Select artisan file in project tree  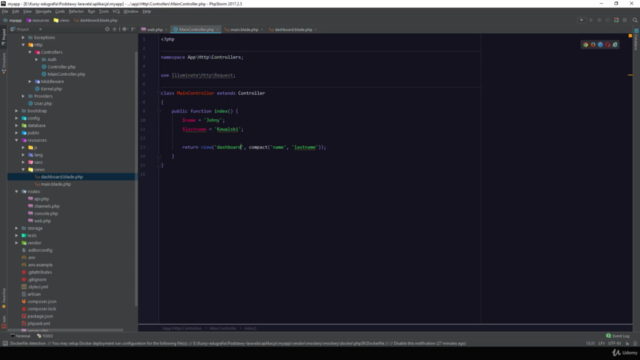34,294
